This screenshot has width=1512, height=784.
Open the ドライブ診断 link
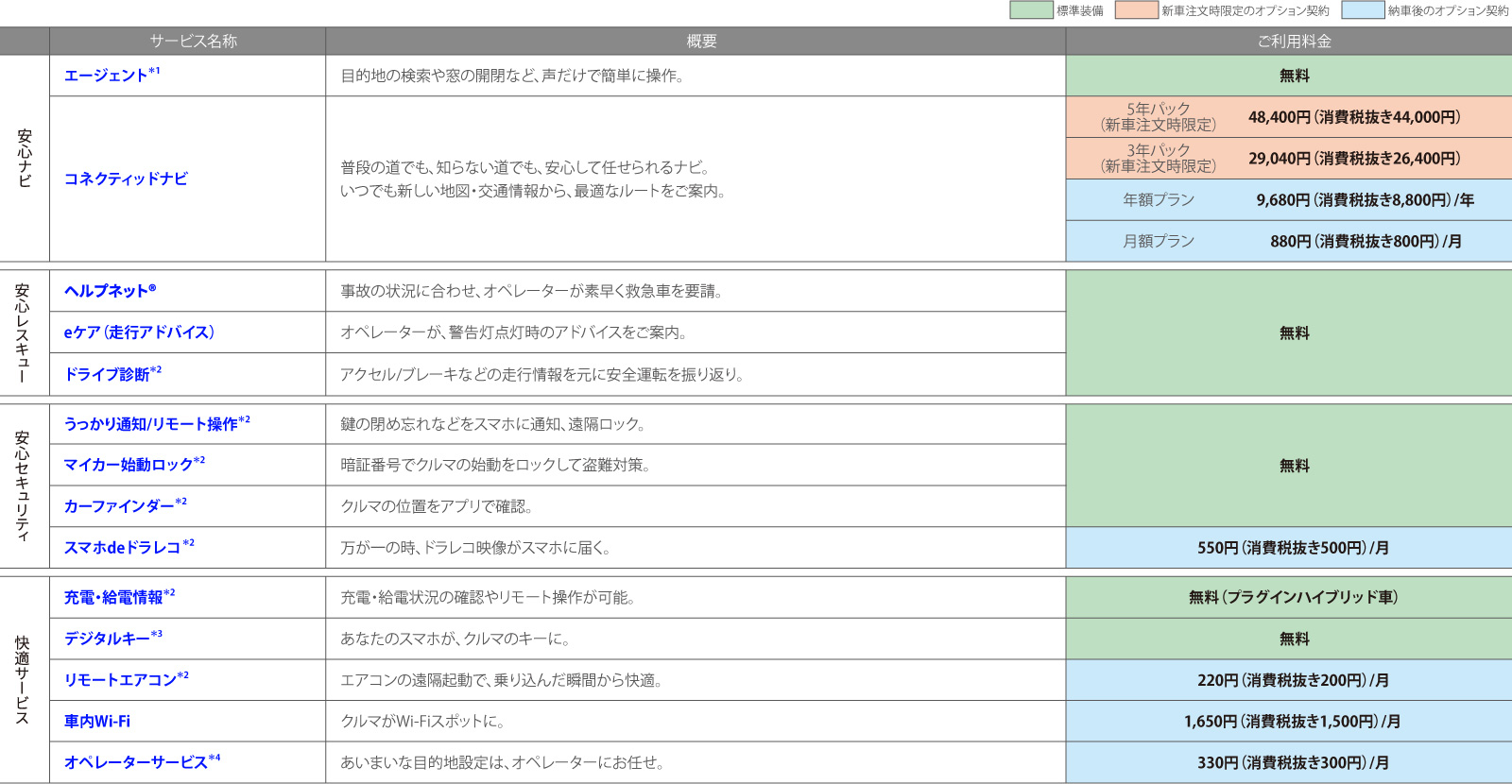[x=107, y=374]
